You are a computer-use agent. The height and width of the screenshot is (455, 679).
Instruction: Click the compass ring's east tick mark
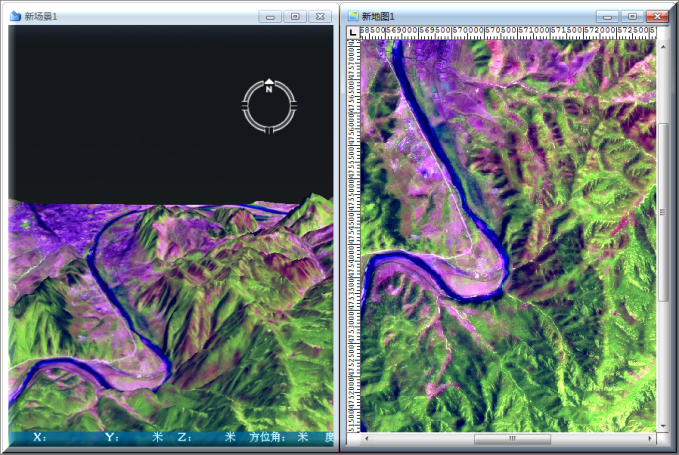click(293, 106)
